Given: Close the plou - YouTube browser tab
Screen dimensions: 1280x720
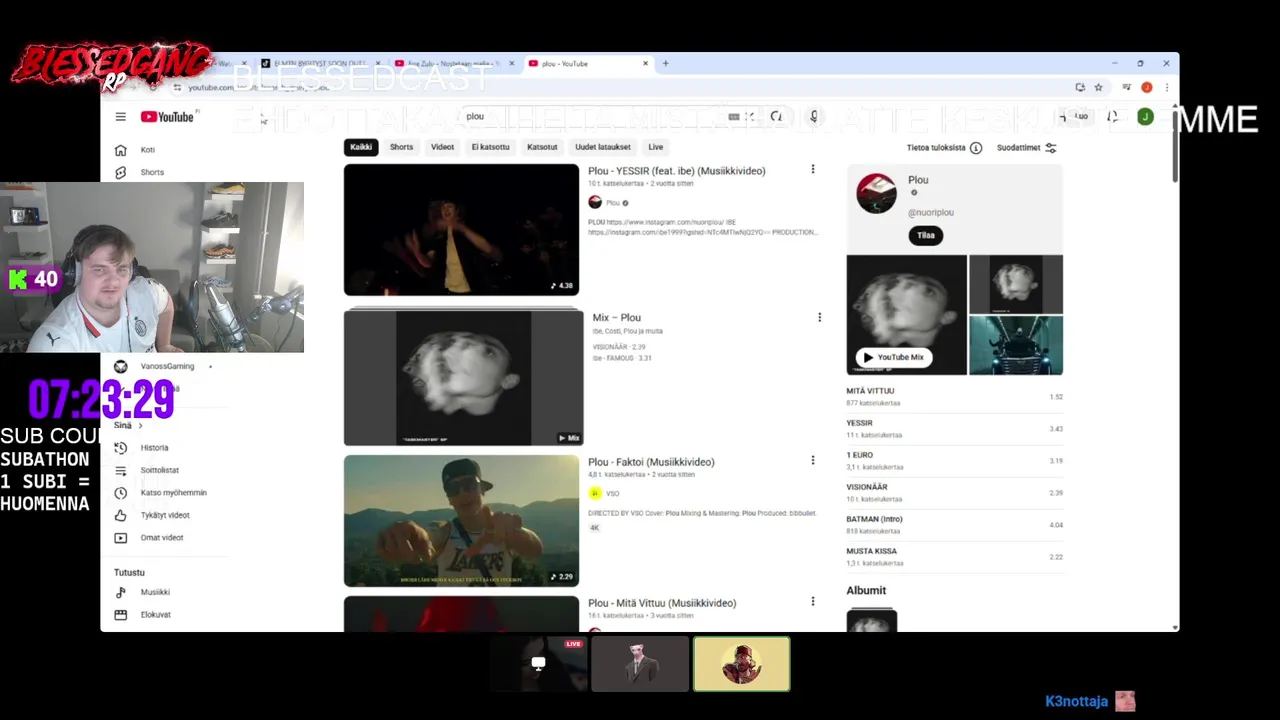Looking at the screenshot, I should (645, 64).
